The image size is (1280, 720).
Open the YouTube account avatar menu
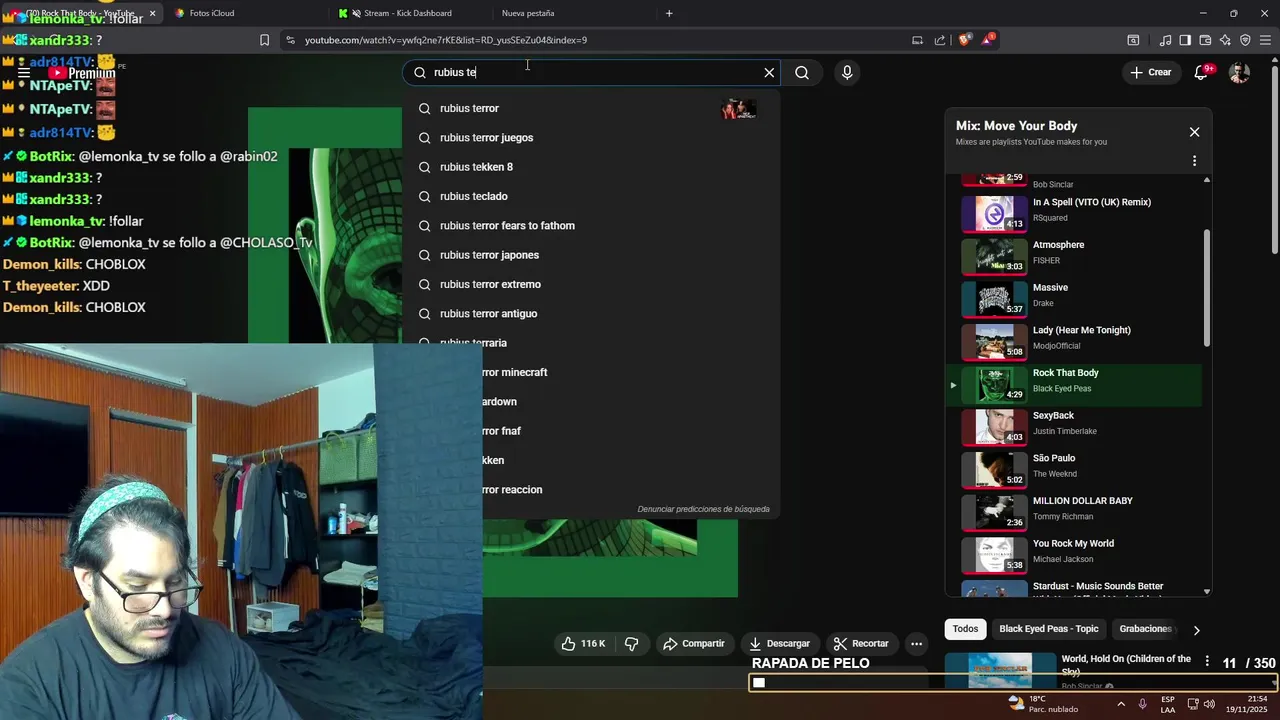(x=1239, y=72)
